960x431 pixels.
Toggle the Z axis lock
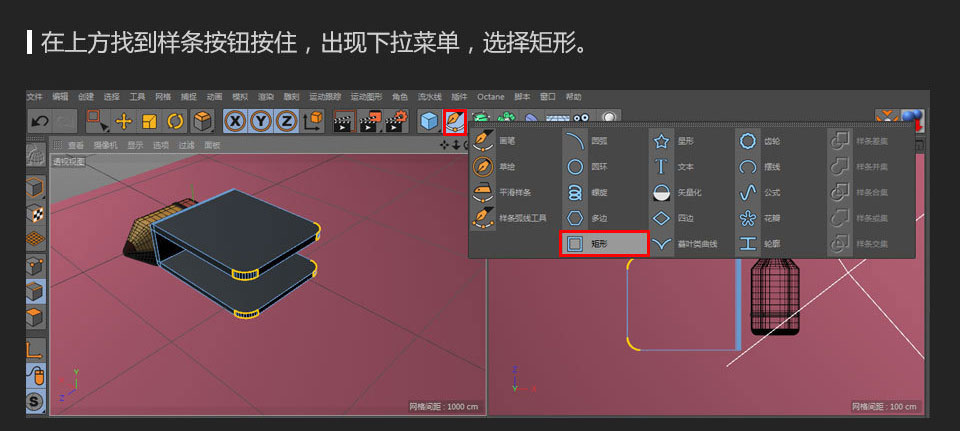pyautogui.click(x=287, y=121)
